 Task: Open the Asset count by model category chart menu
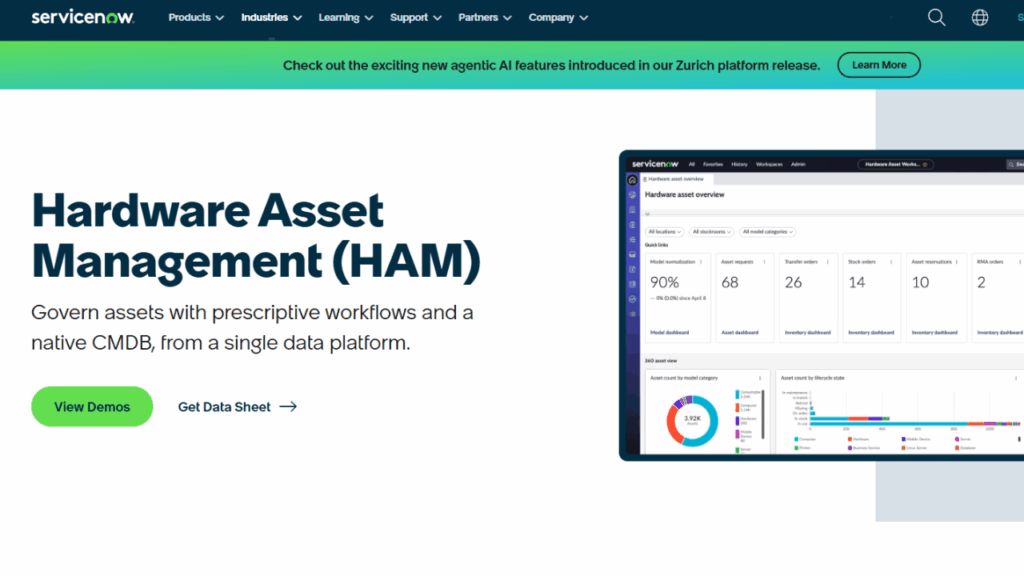(760, 377)
